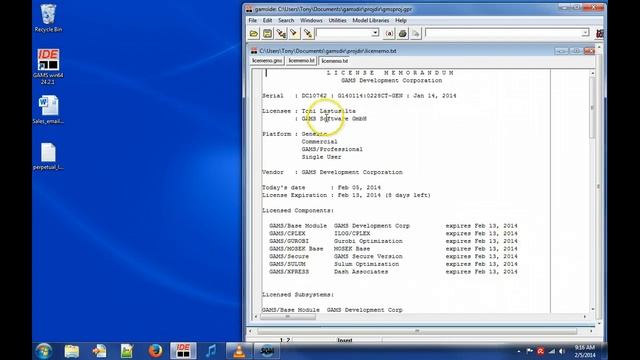Click the 1: 2 cursor position status field
This screenshot has height=360, width=640.
285,340
